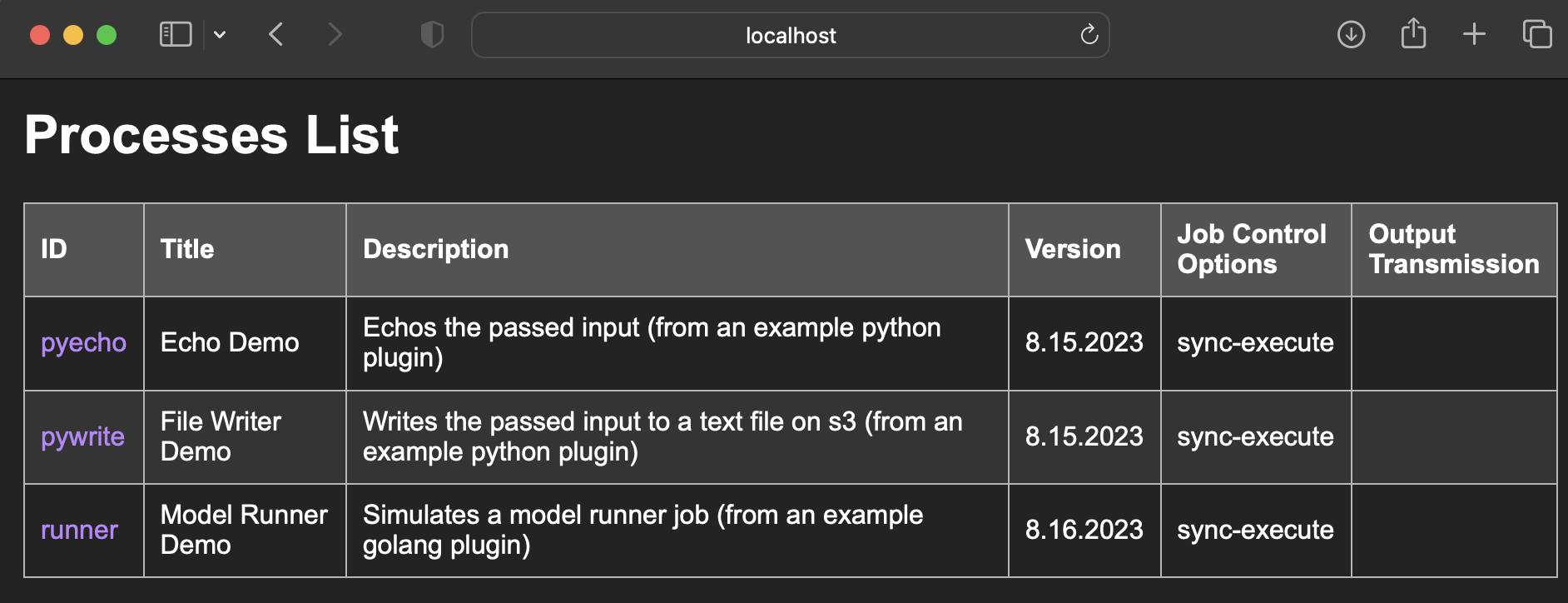
Task: Click version 8.15.2023 in pyecho row
Action: [x=1084, y=343]
